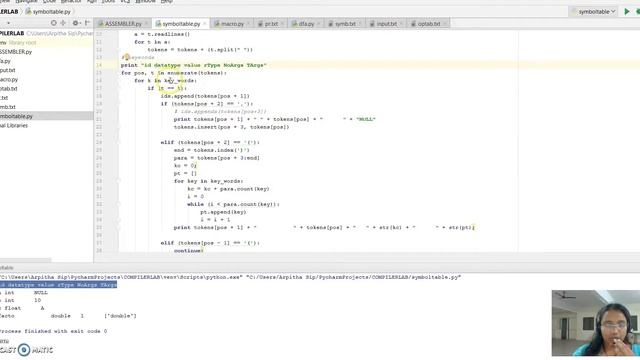This screenshot has width=640, height=360.
Task: Click the highlighted console header "id datatype value" line
Action: (58, 284)
